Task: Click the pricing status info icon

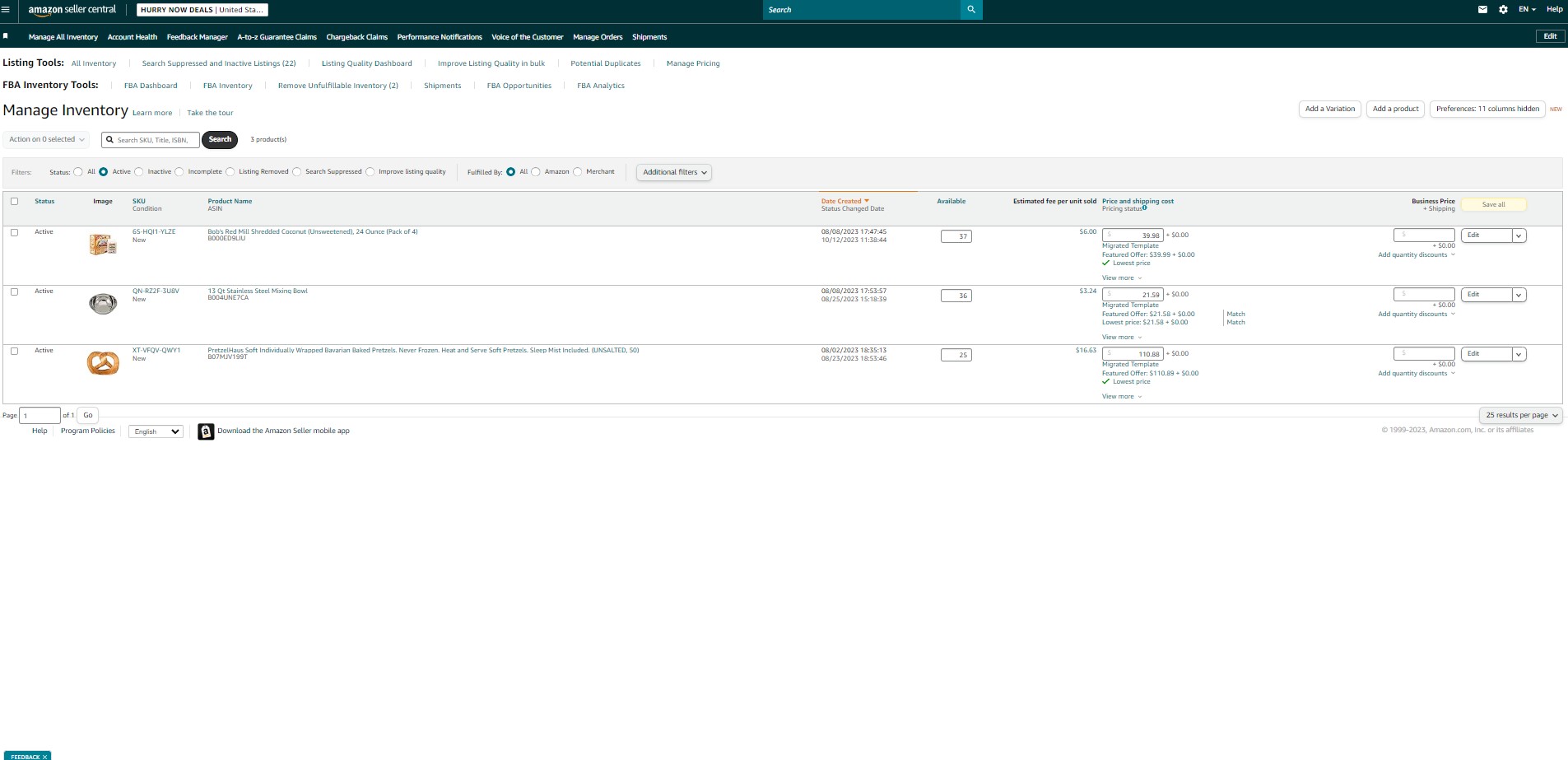Action: (1145, 207)
